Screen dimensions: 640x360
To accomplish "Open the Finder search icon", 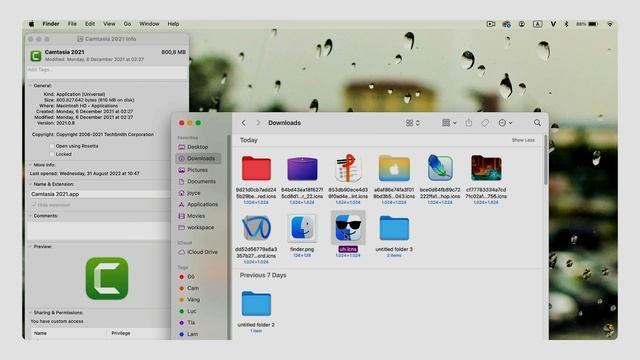I will coord(537,123).
